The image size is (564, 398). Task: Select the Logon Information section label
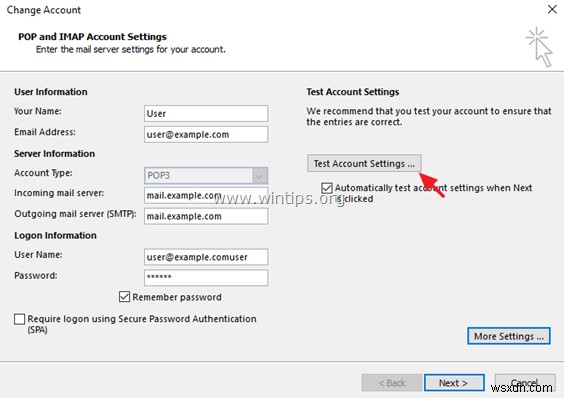(x=55, y=235)
